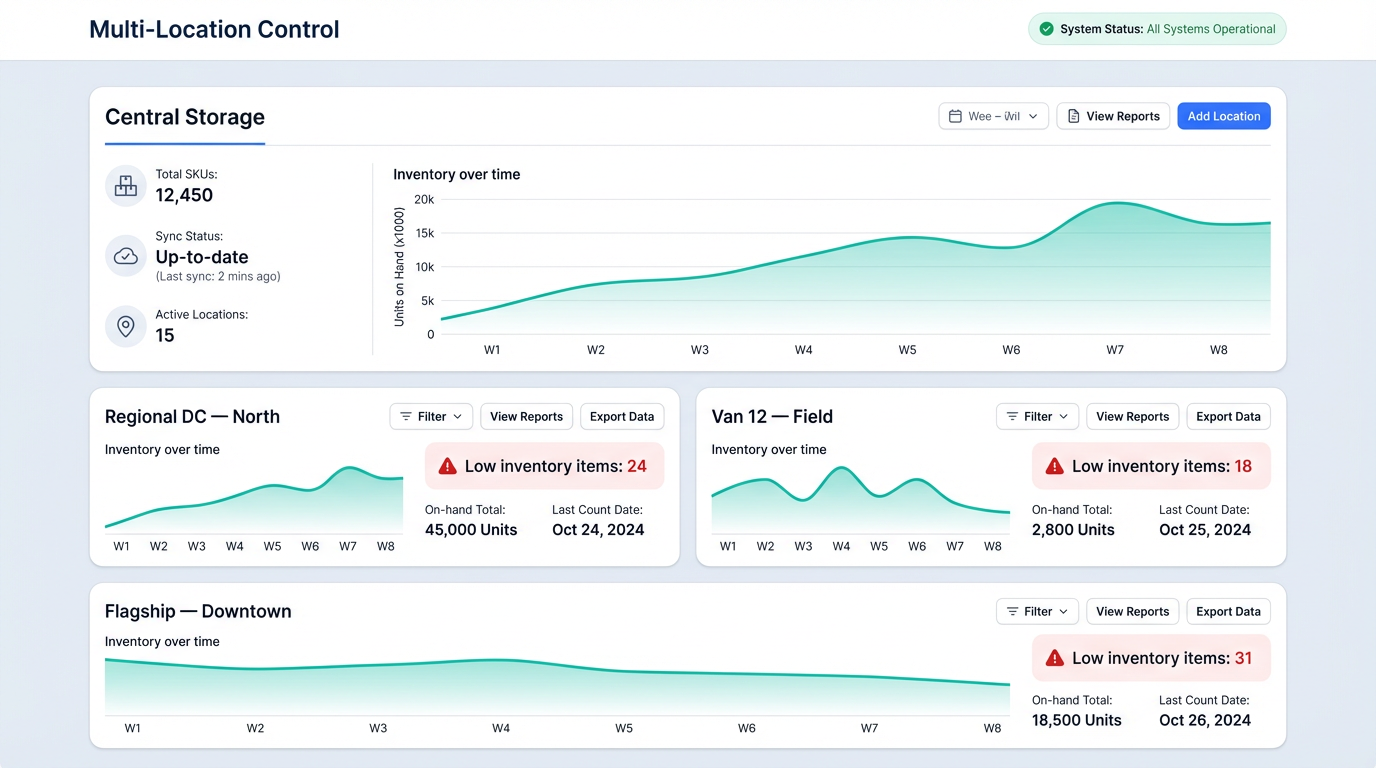Open the week range dropdown in Central Storage

point(993,116)
